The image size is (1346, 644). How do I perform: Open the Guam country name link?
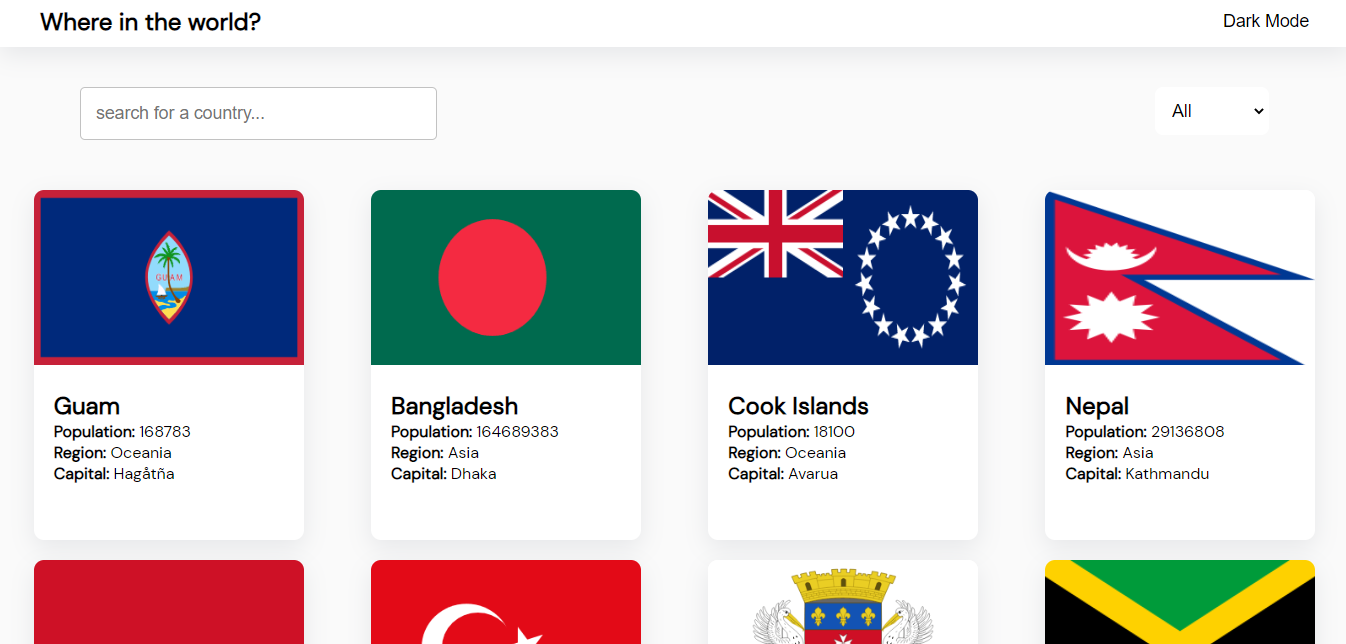pos(87,406)
